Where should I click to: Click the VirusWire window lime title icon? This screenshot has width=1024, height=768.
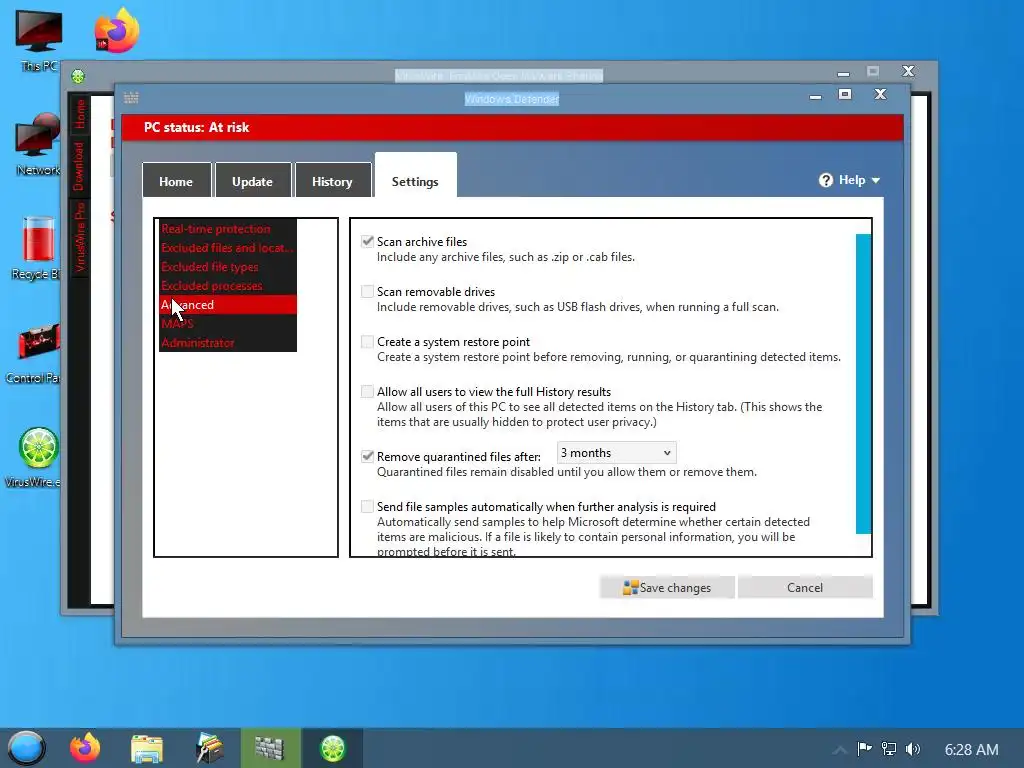[x=78, y=76]
